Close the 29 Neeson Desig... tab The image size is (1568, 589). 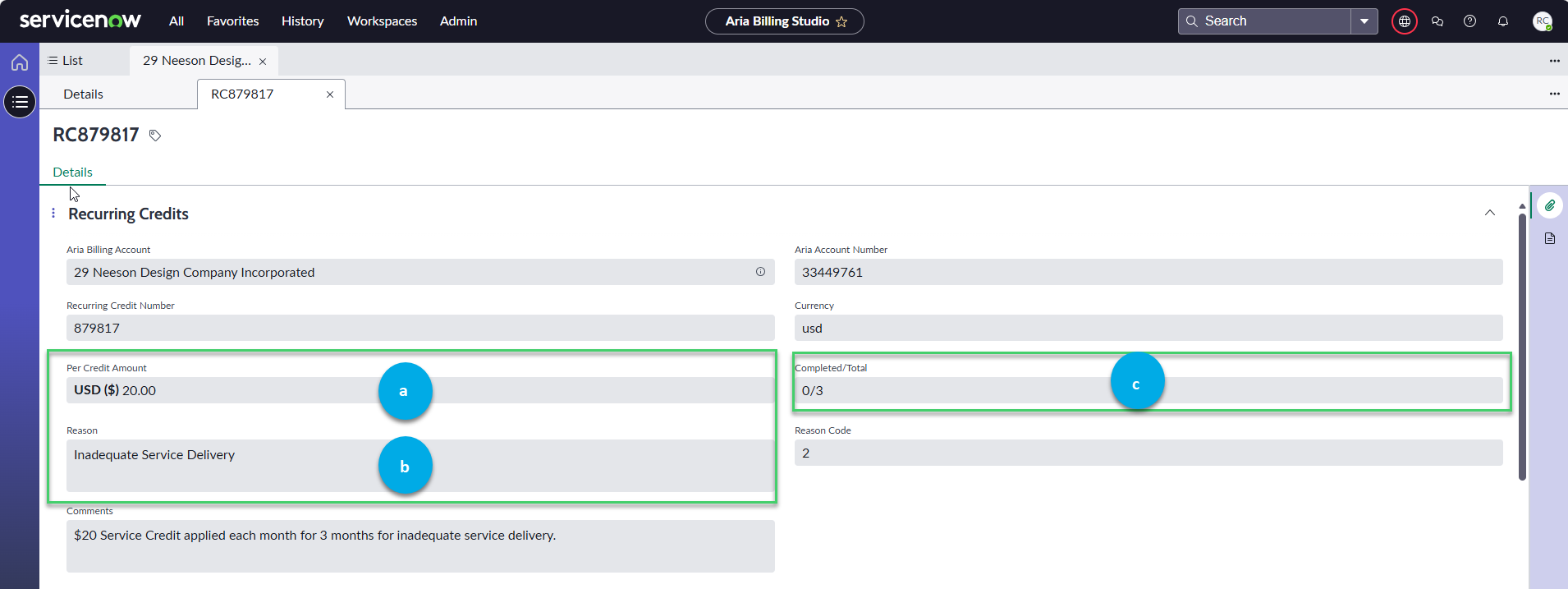263,62
